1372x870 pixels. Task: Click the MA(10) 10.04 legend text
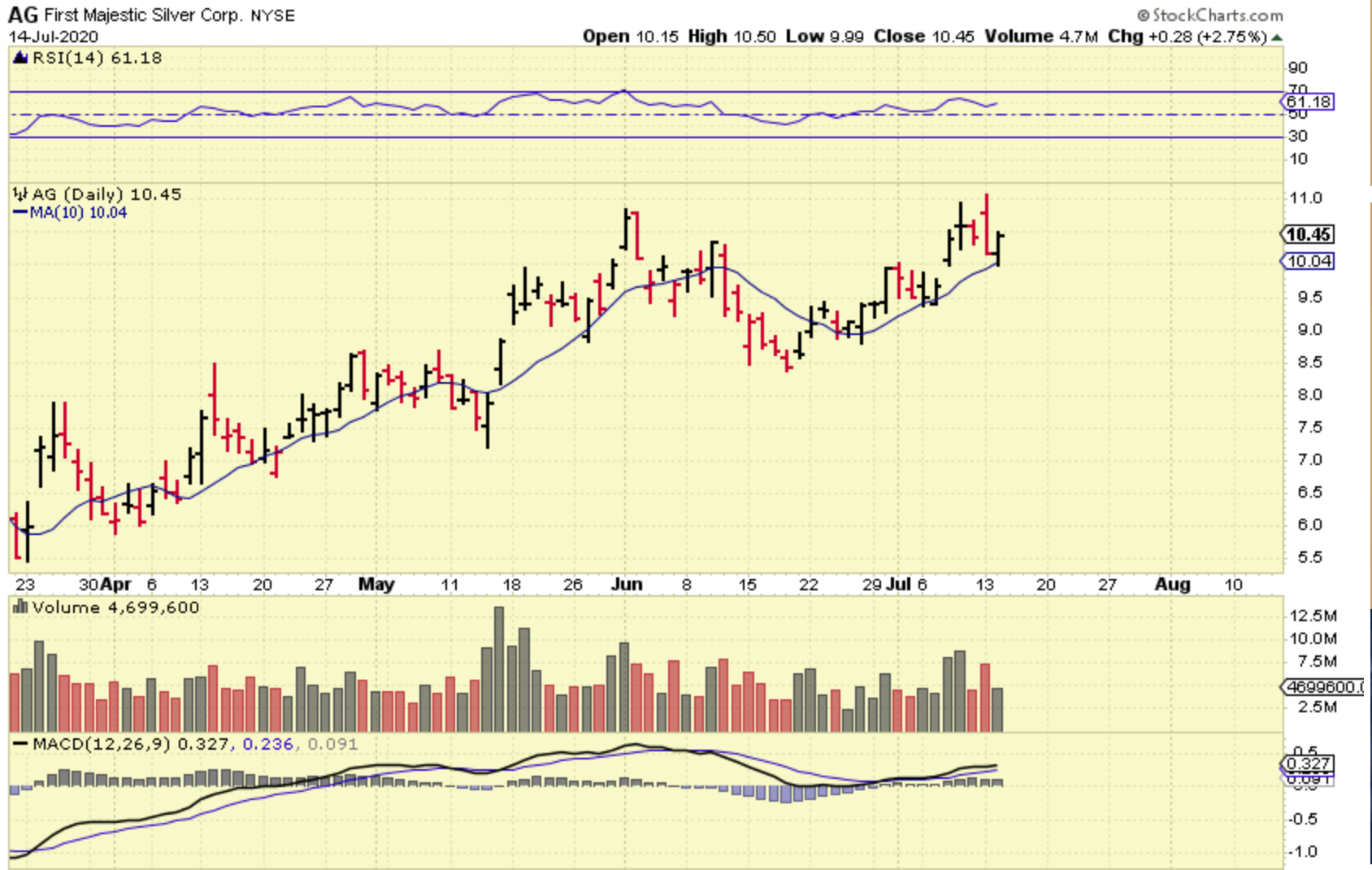(78, 213)
